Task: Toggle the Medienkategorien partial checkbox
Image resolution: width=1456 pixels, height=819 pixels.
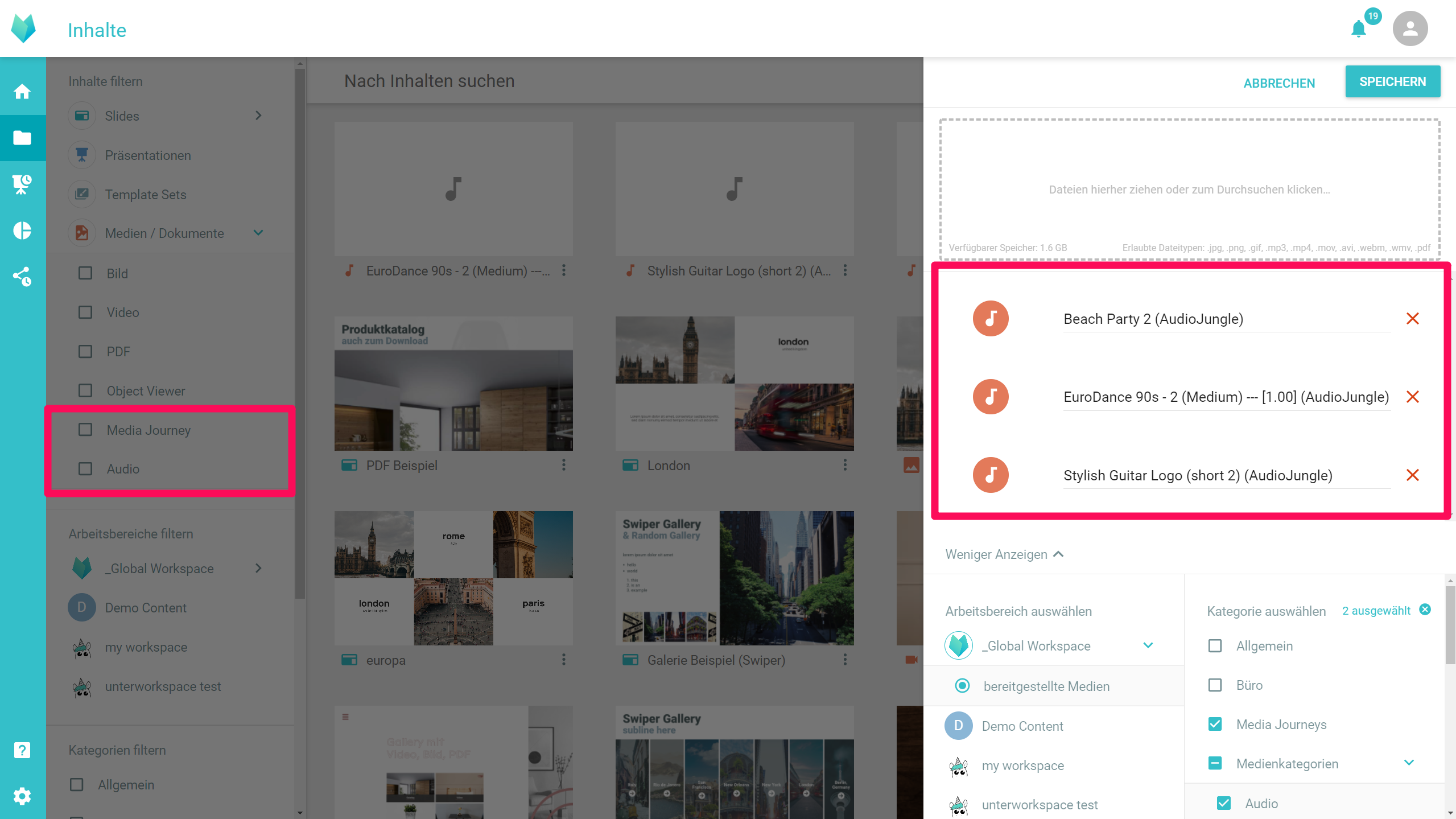Action: pyautogui.click(x=1215, y=763)
